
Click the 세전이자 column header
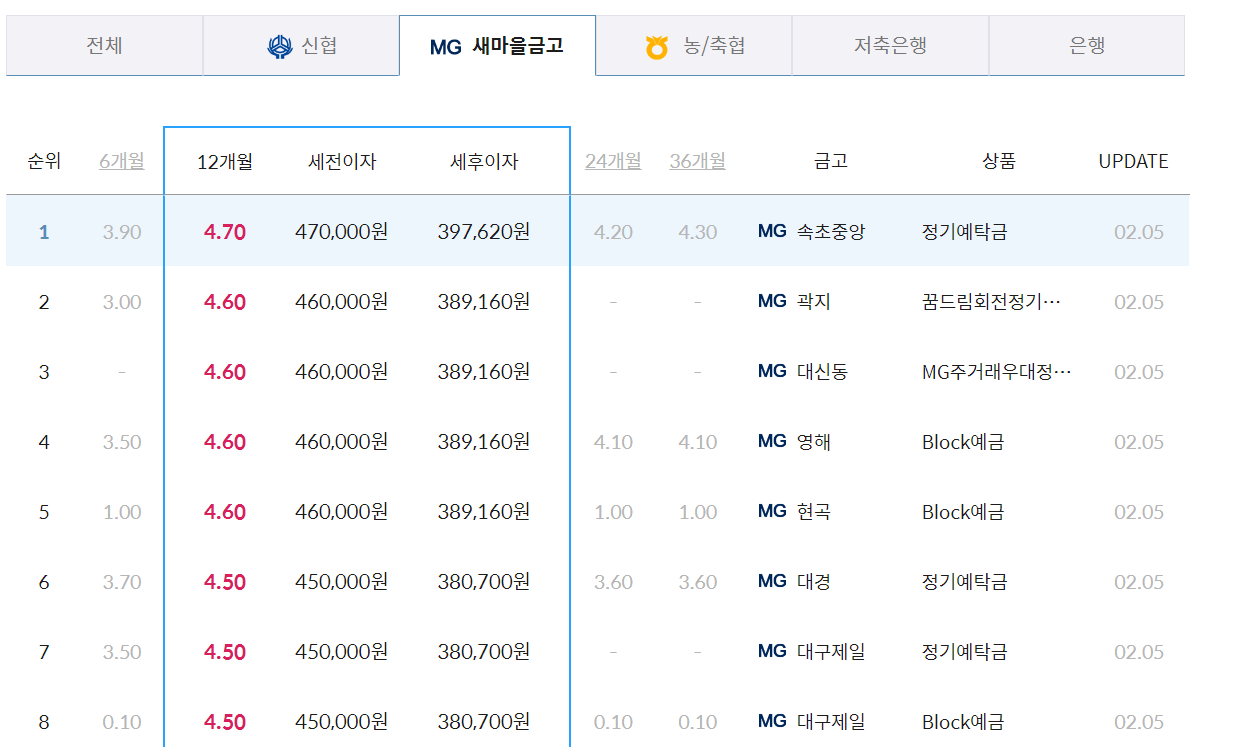point(342,161)
